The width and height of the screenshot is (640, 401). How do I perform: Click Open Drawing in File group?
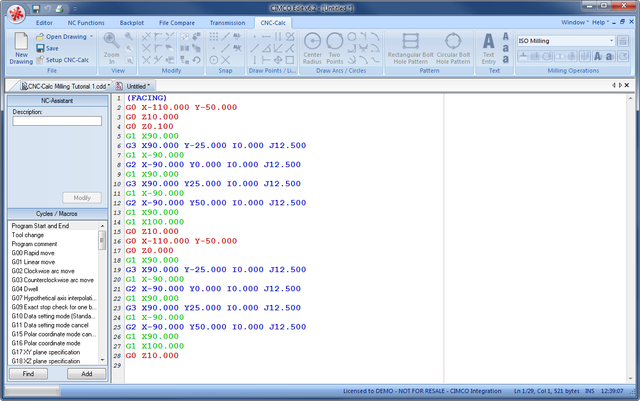click(62, 36)
